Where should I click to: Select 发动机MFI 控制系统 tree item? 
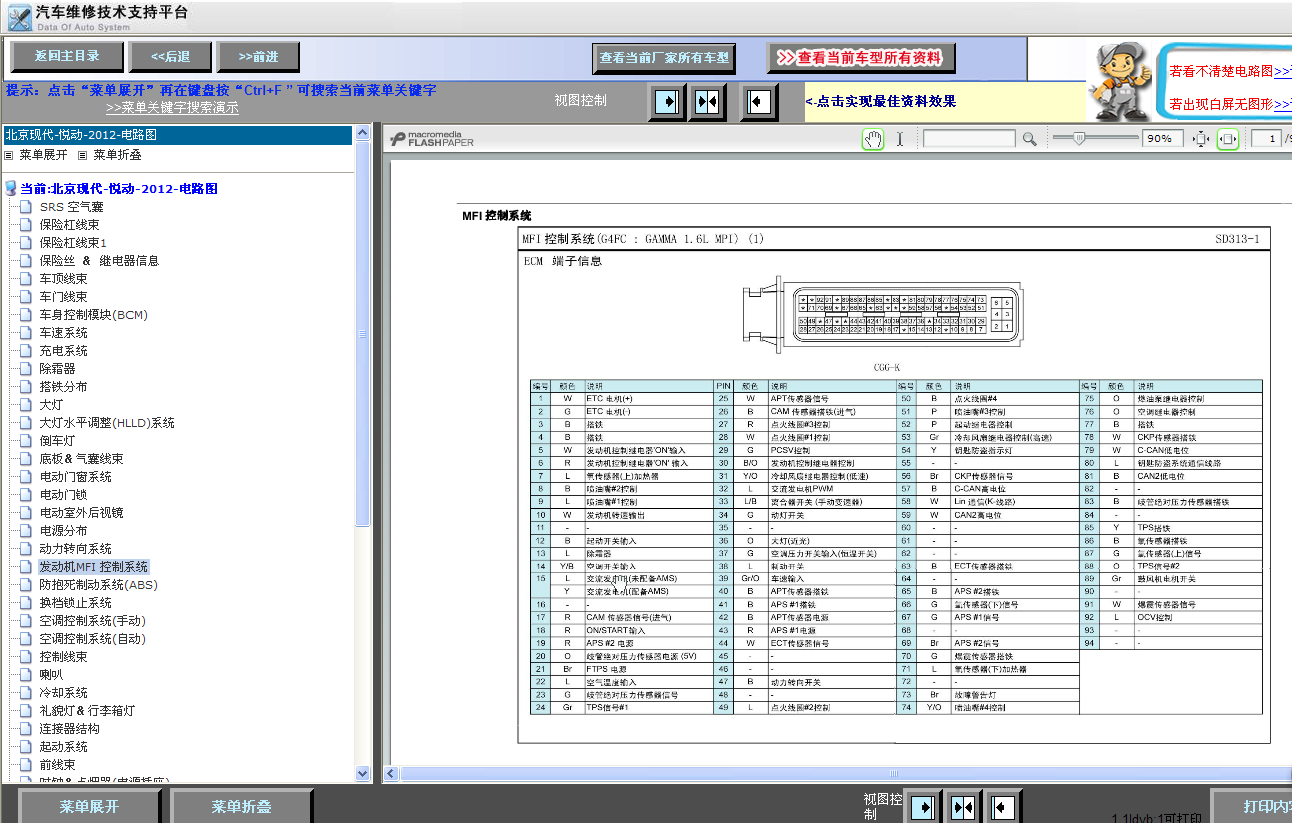(93, 567)
